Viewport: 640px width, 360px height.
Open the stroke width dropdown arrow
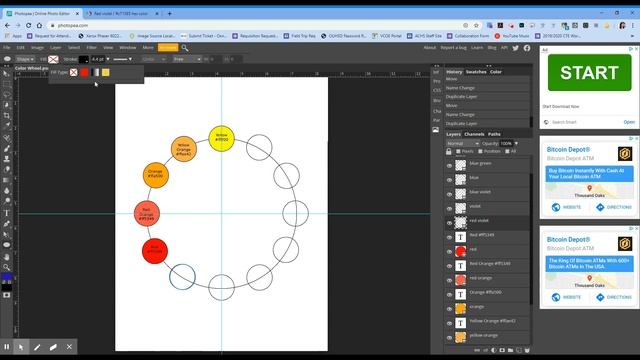coord(108,60)
